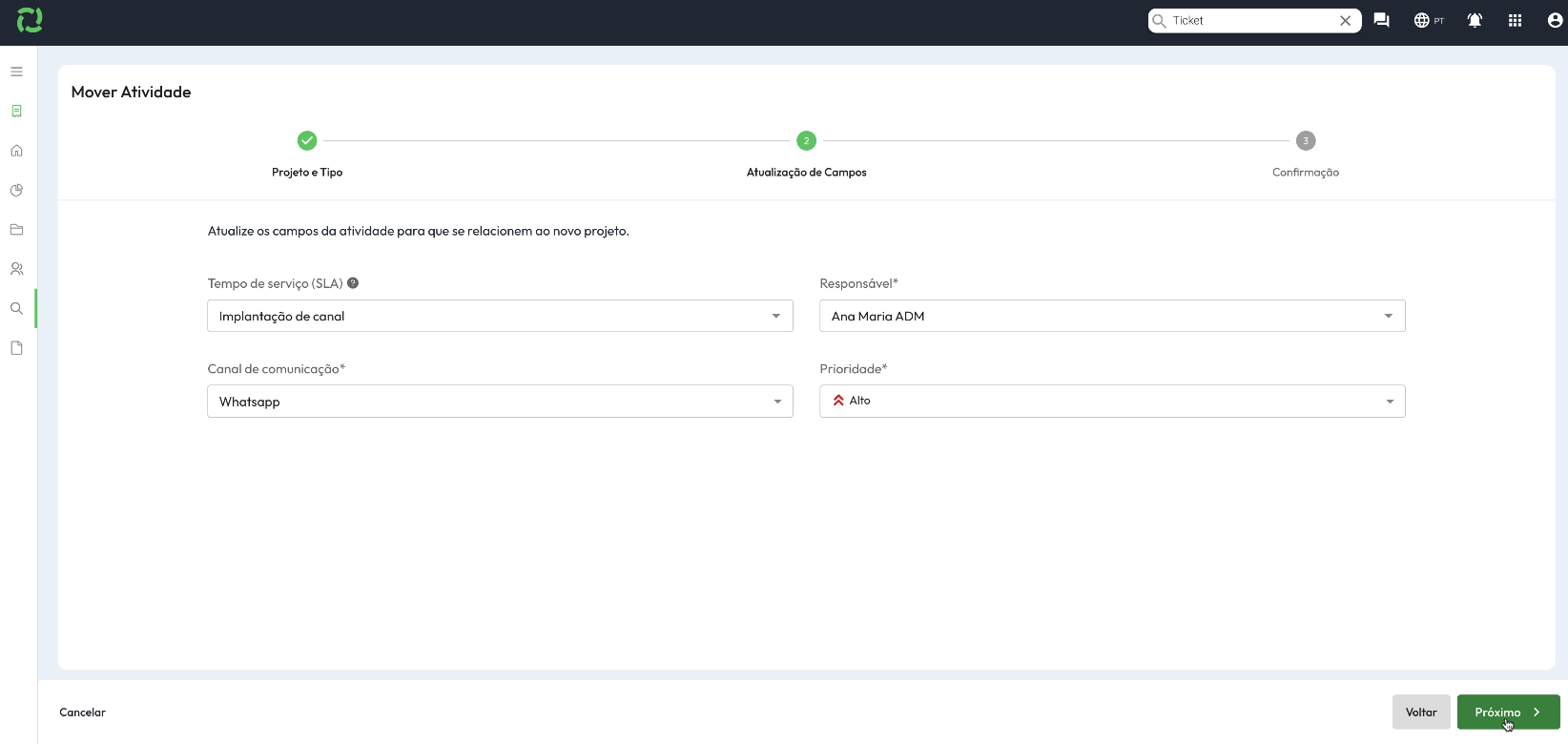Click the Tempo de serviço (SLA) label
This screenshot has height=744, width=1568.
pos(275,283)
